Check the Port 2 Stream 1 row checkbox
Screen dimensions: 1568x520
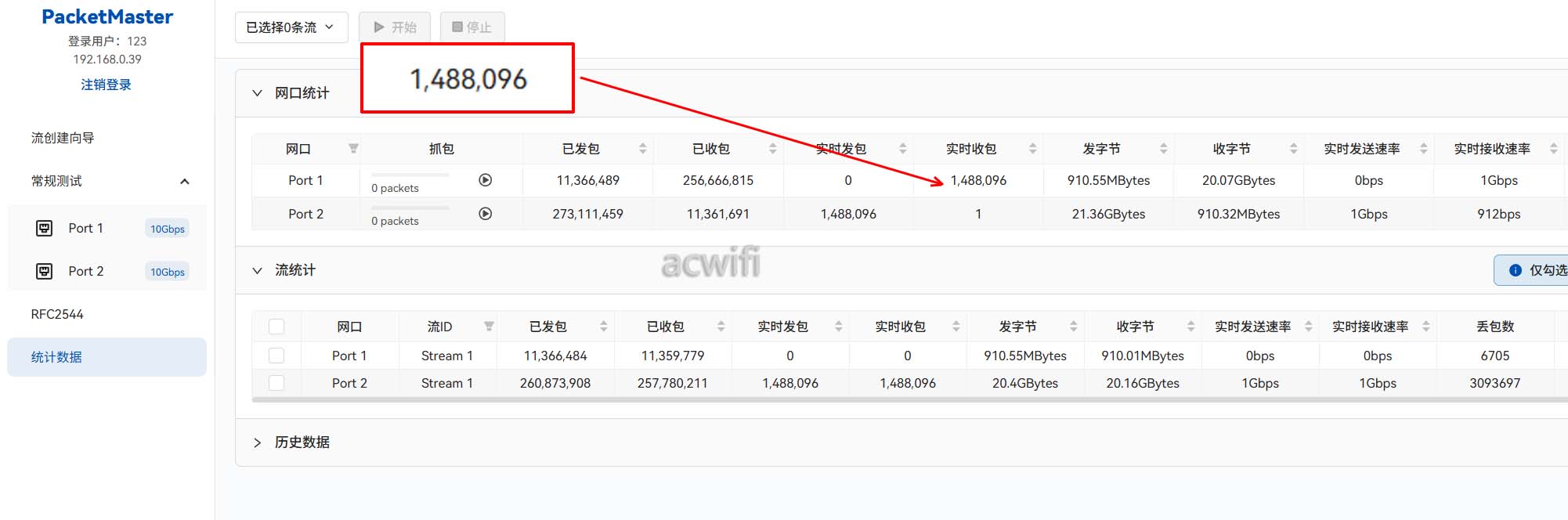point(276,383)
